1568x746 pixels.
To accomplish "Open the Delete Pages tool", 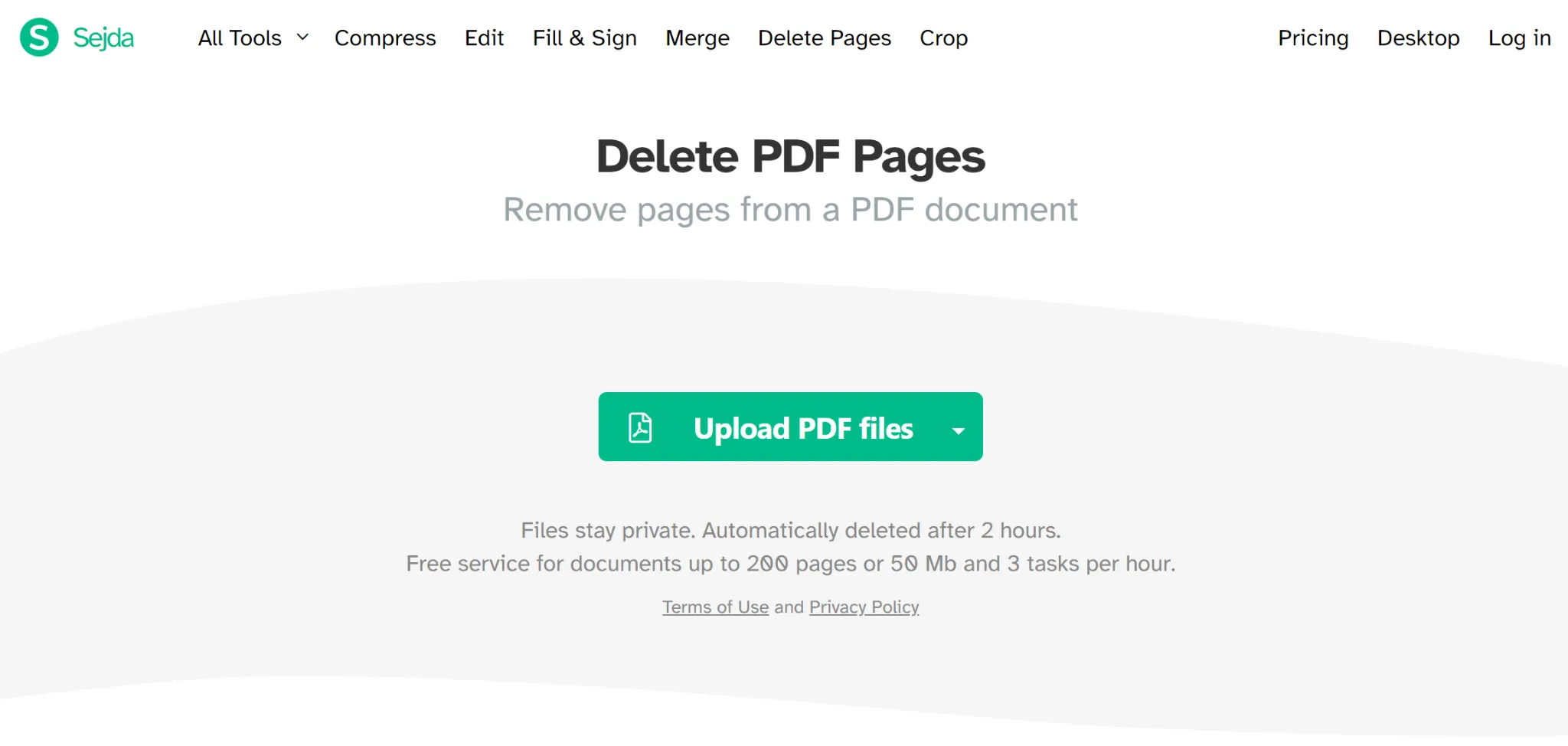I will pyautogui.click(x=825, y=38).
